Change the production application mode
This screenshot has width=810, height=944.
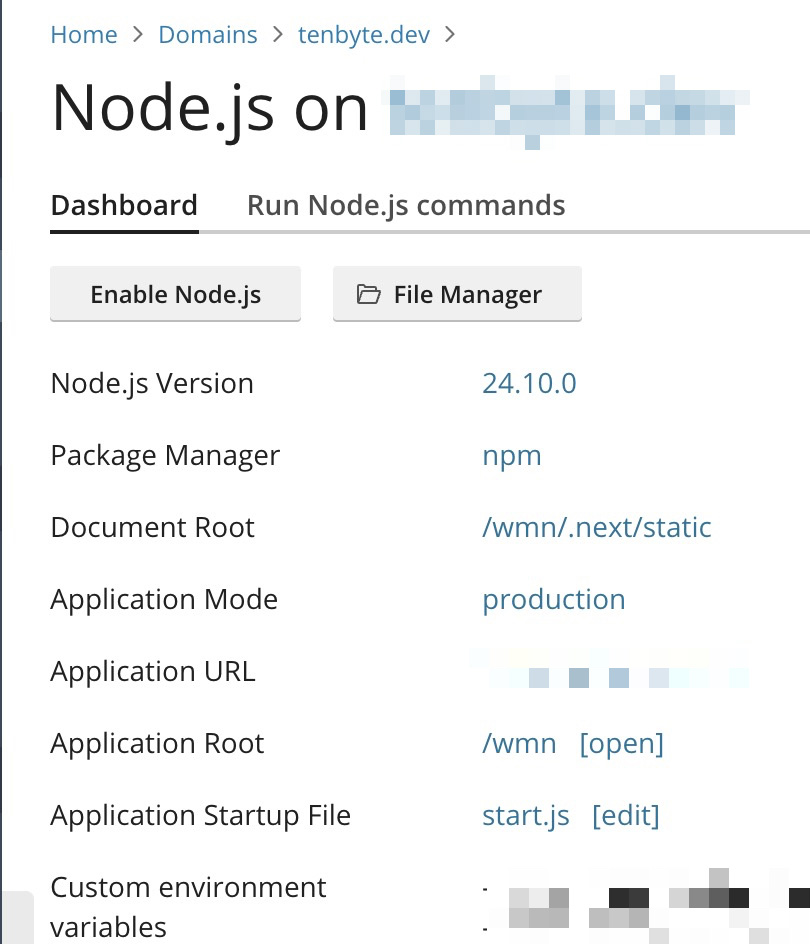point(553,600)
